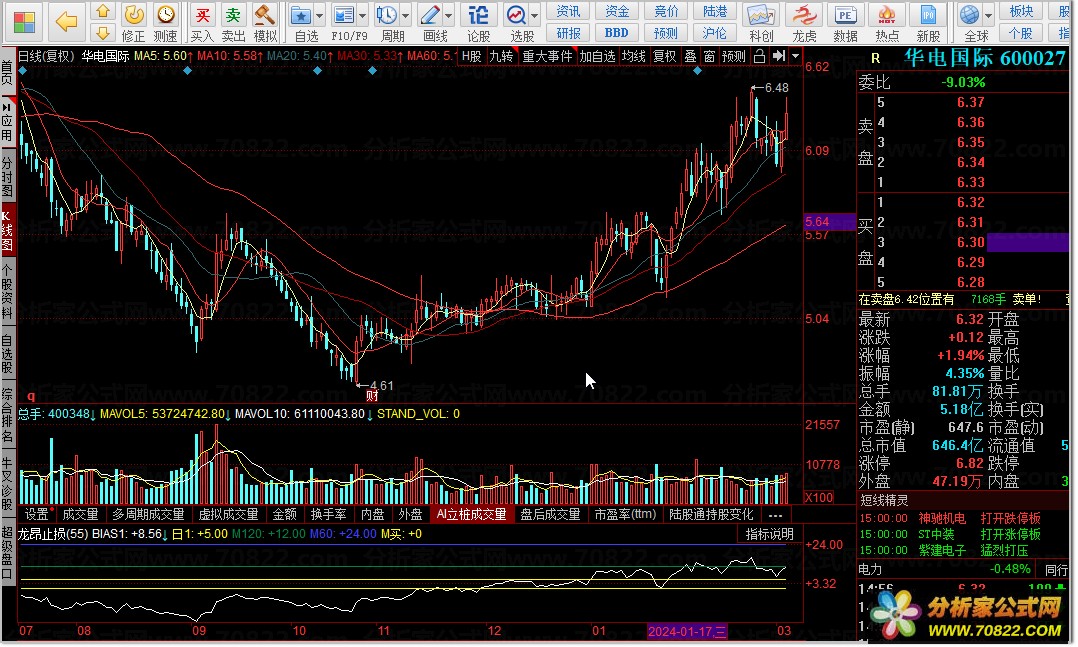
Task: Launch 模拟 simulated trading gavel icon
Action: pyautogui.click(x=265, y=22)
